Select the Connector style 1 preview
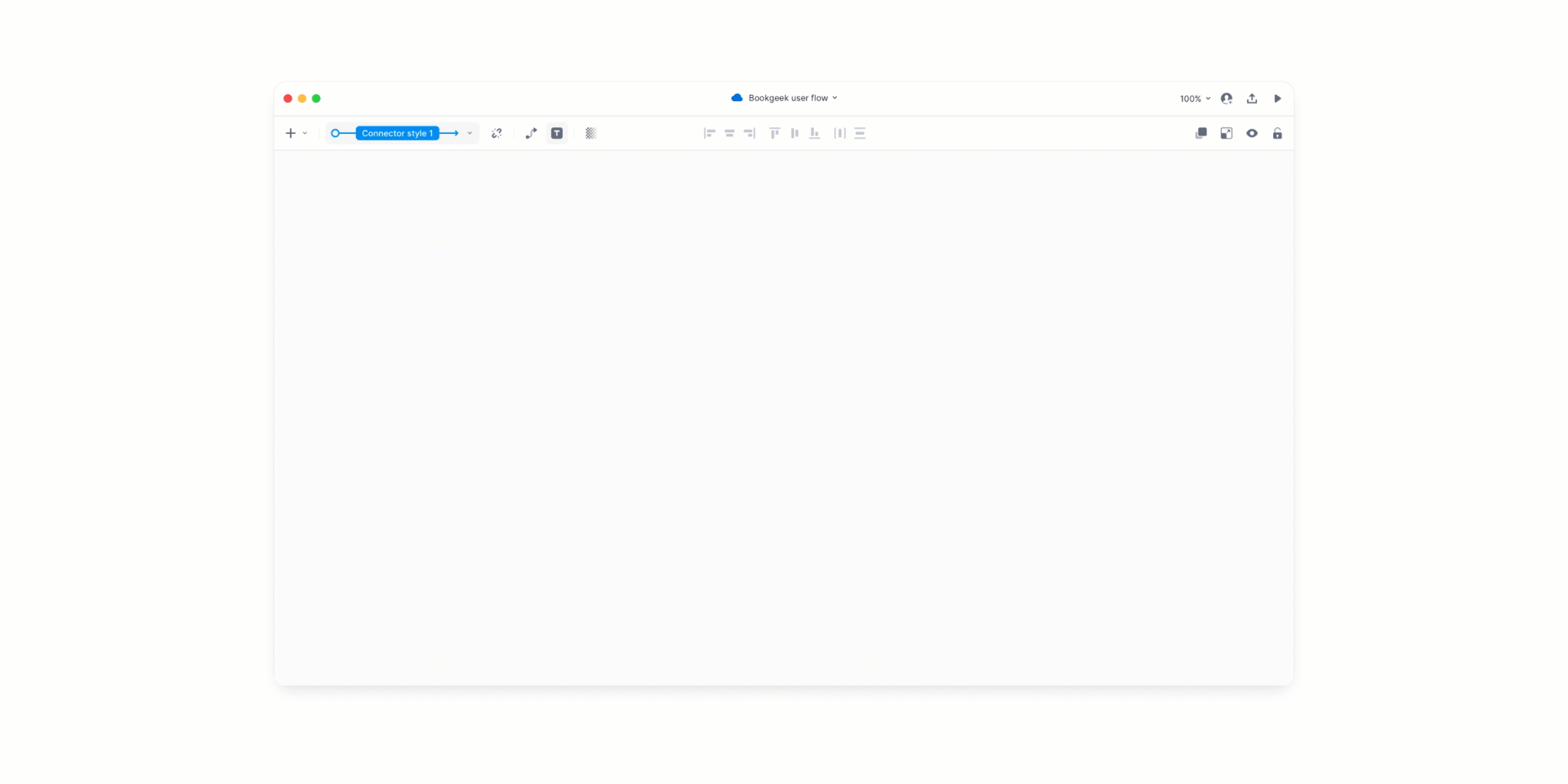 397,133
